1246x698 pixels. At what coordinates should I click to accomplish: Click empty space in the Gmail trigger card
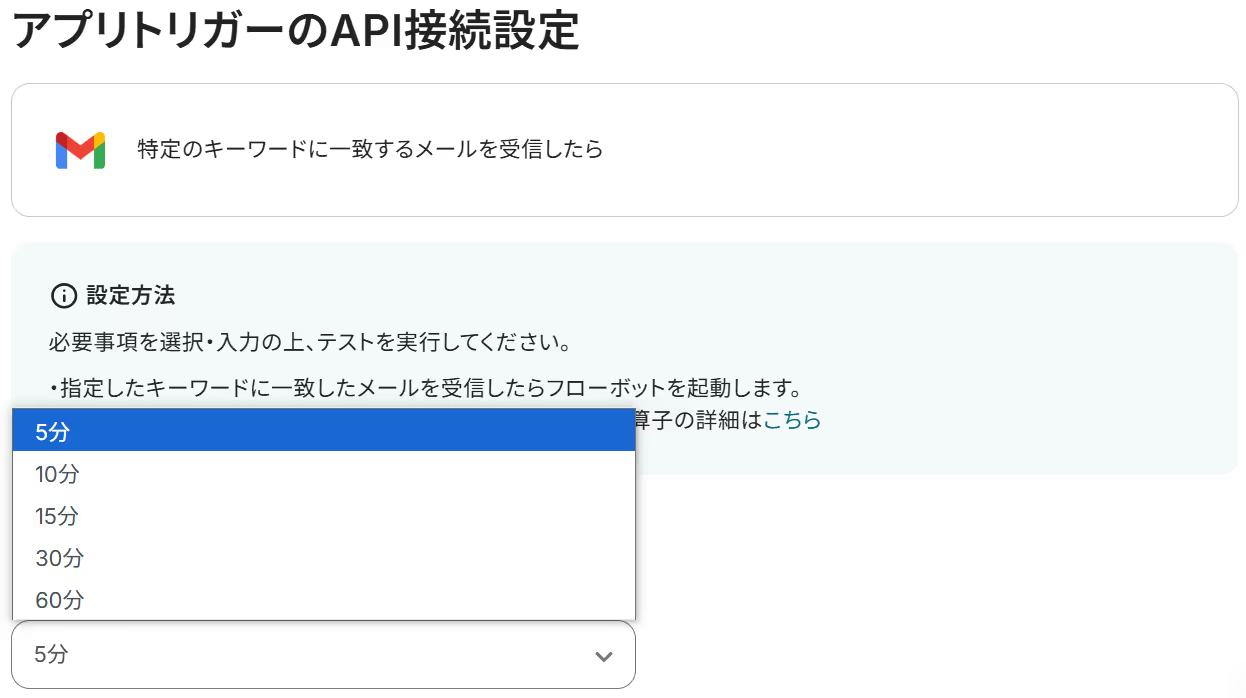click(x=900, y=150)
